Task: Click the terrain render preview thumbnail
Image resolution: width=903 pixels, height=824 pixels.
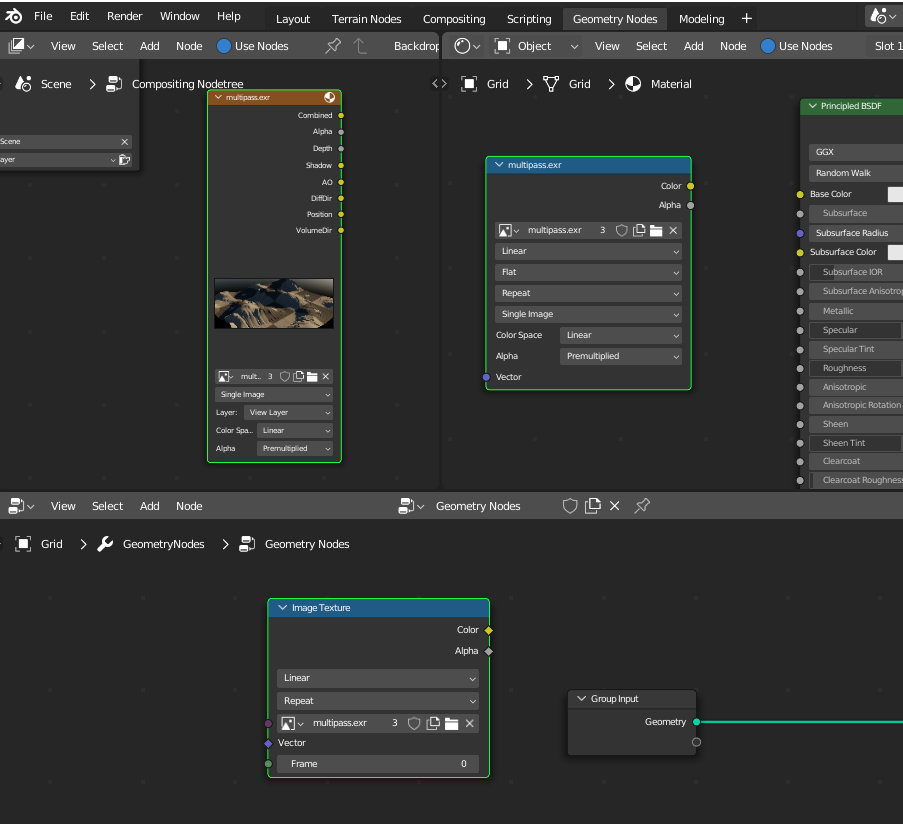Action: pyautogui.click(x=274, y=304)
